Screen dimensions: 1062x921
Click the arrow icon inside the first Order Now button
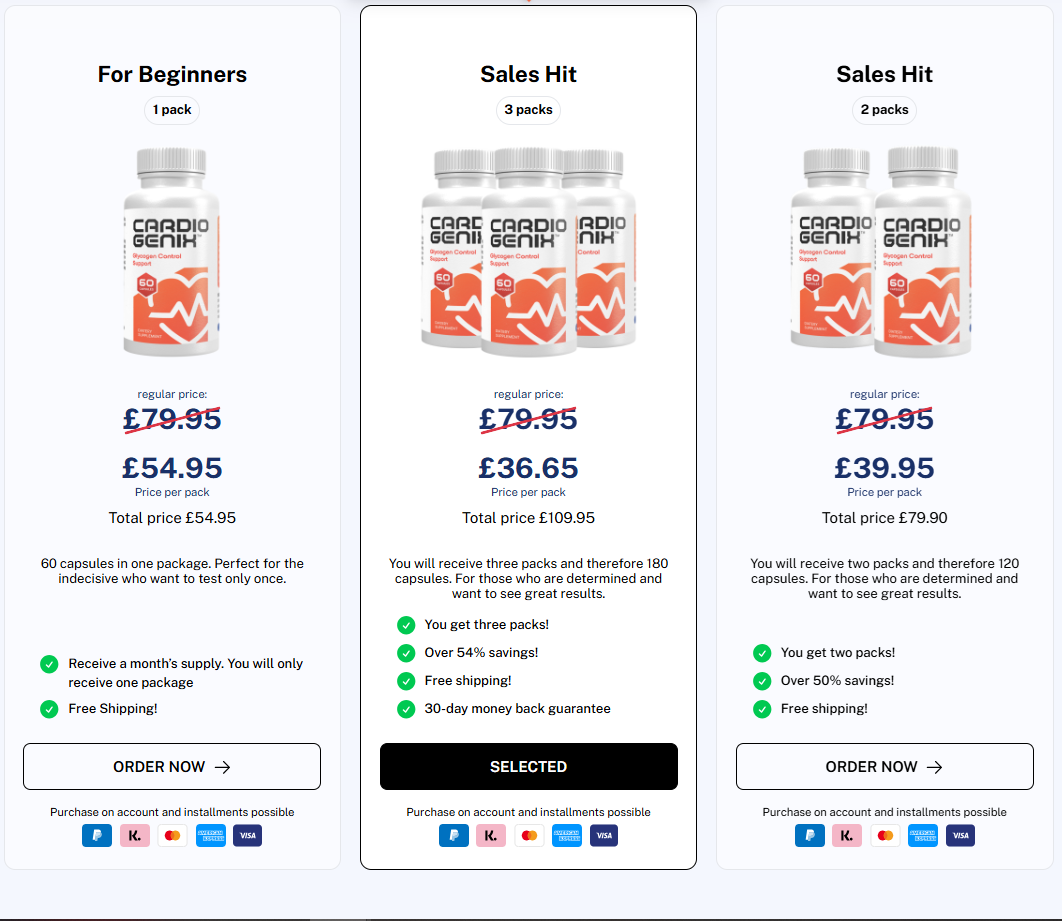[224, 766]
